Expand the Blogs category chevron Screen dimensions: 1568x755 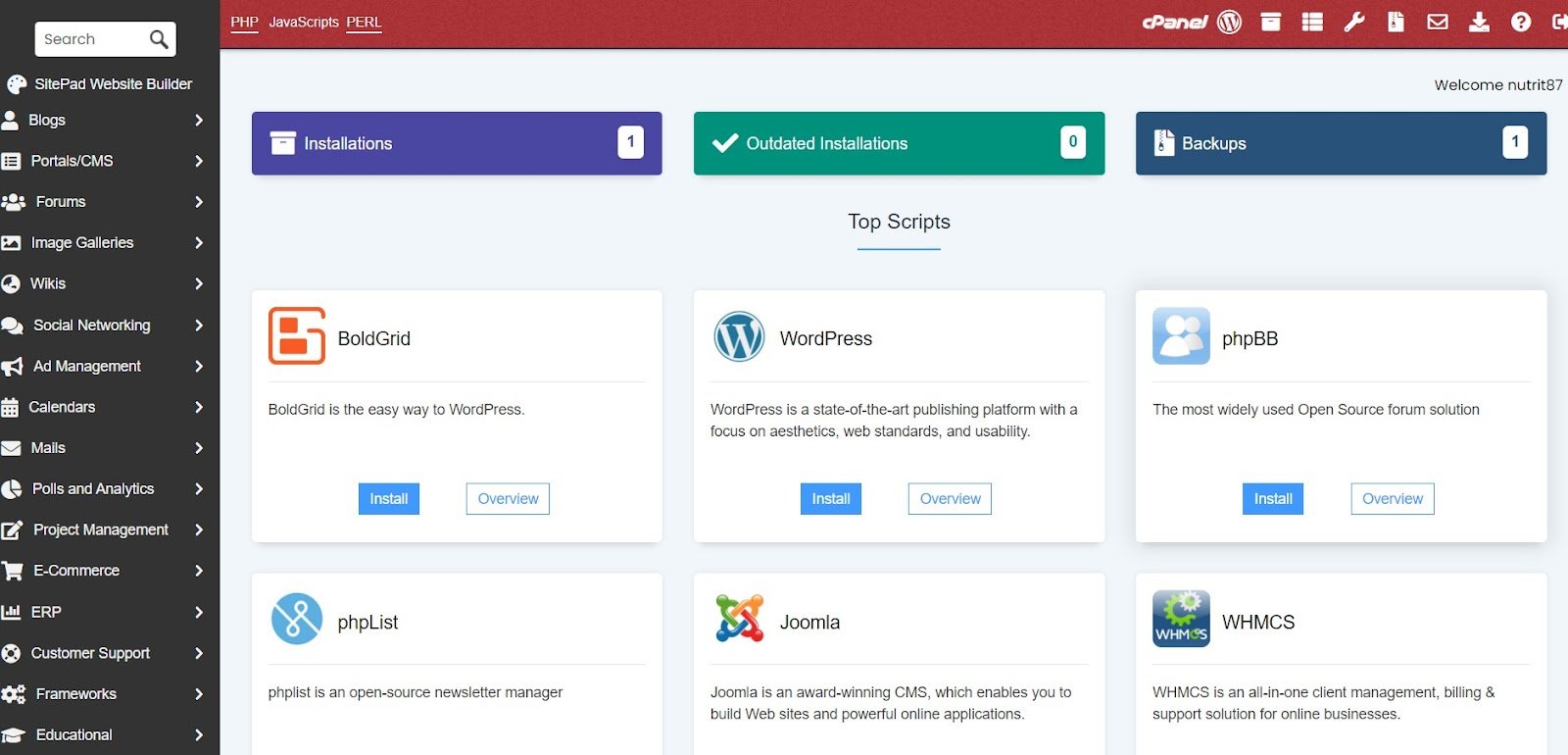coord(199,120)
